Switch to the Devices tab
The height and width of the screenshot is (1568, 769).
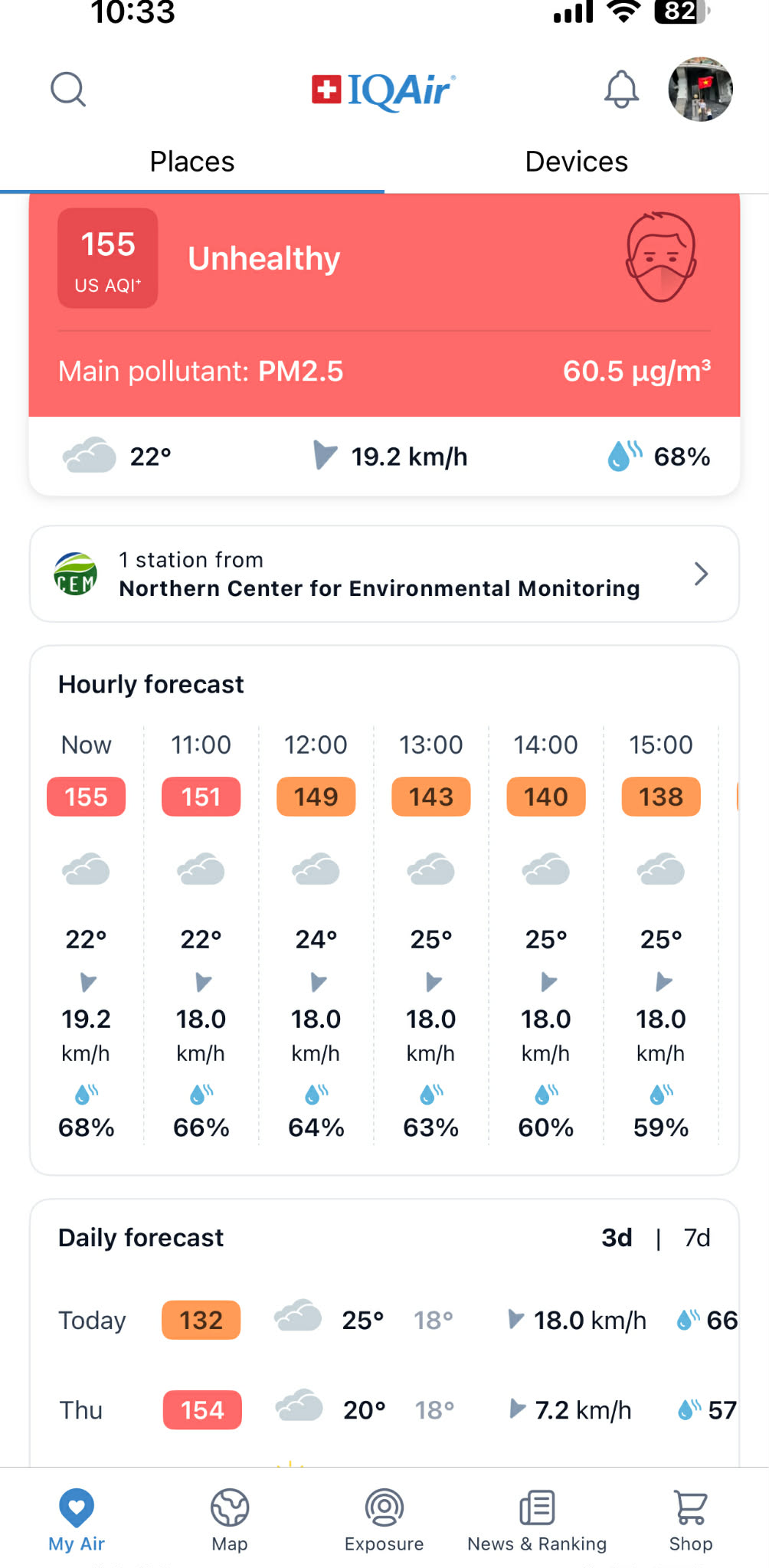pyautogui.click(x=576, y=162)
